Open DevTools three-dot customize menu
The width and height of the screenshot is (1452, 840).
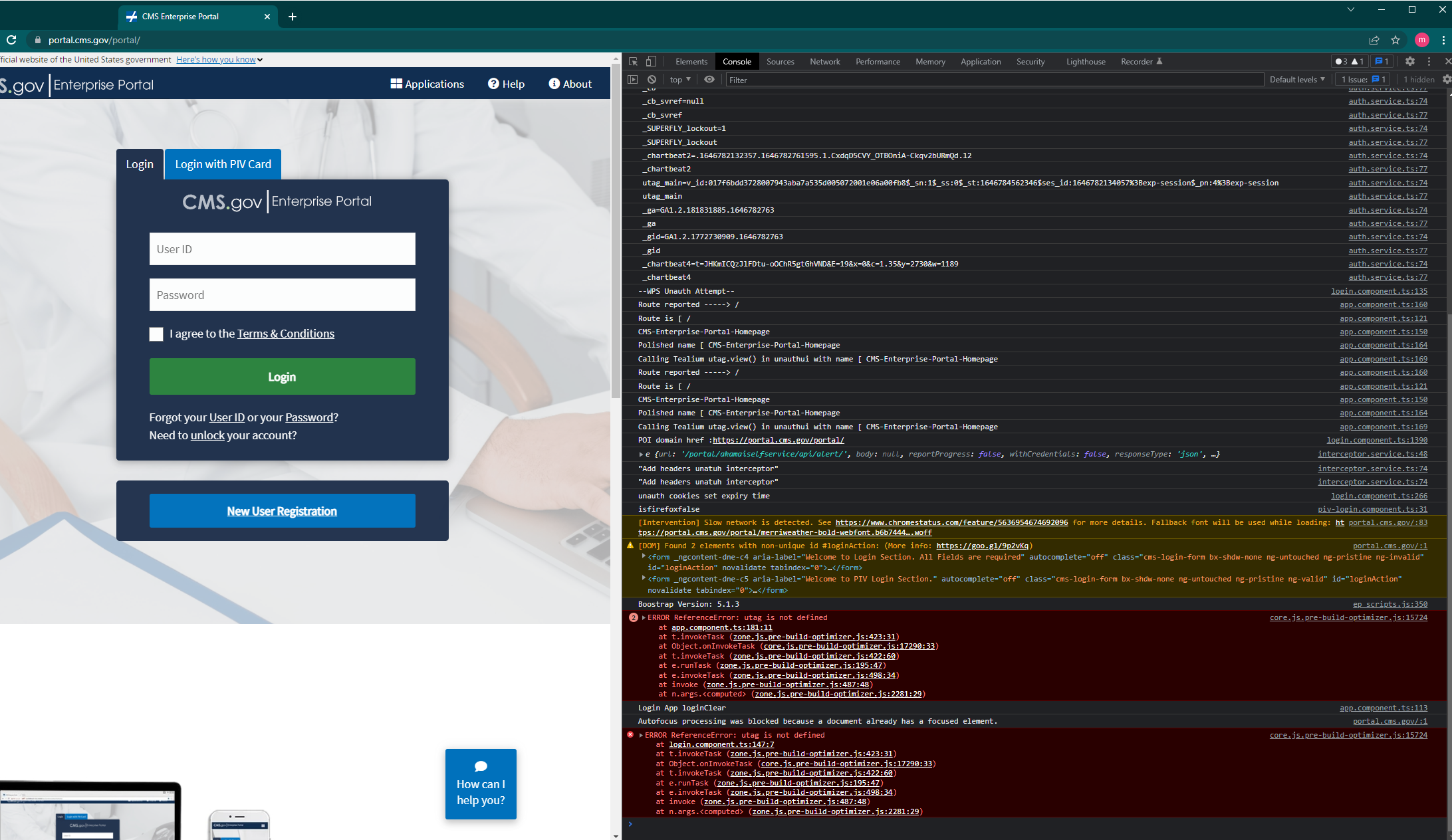(1429, 61)
